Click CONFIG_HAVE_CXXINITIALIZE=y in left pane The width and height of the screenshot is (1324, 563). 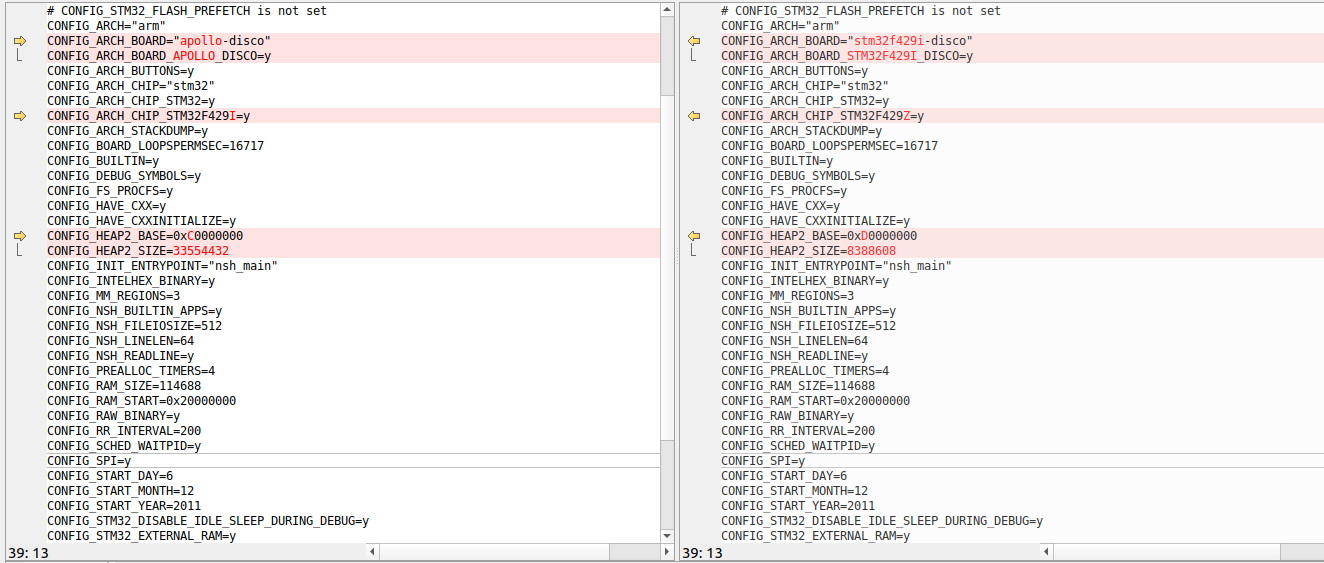coord(141,221)
